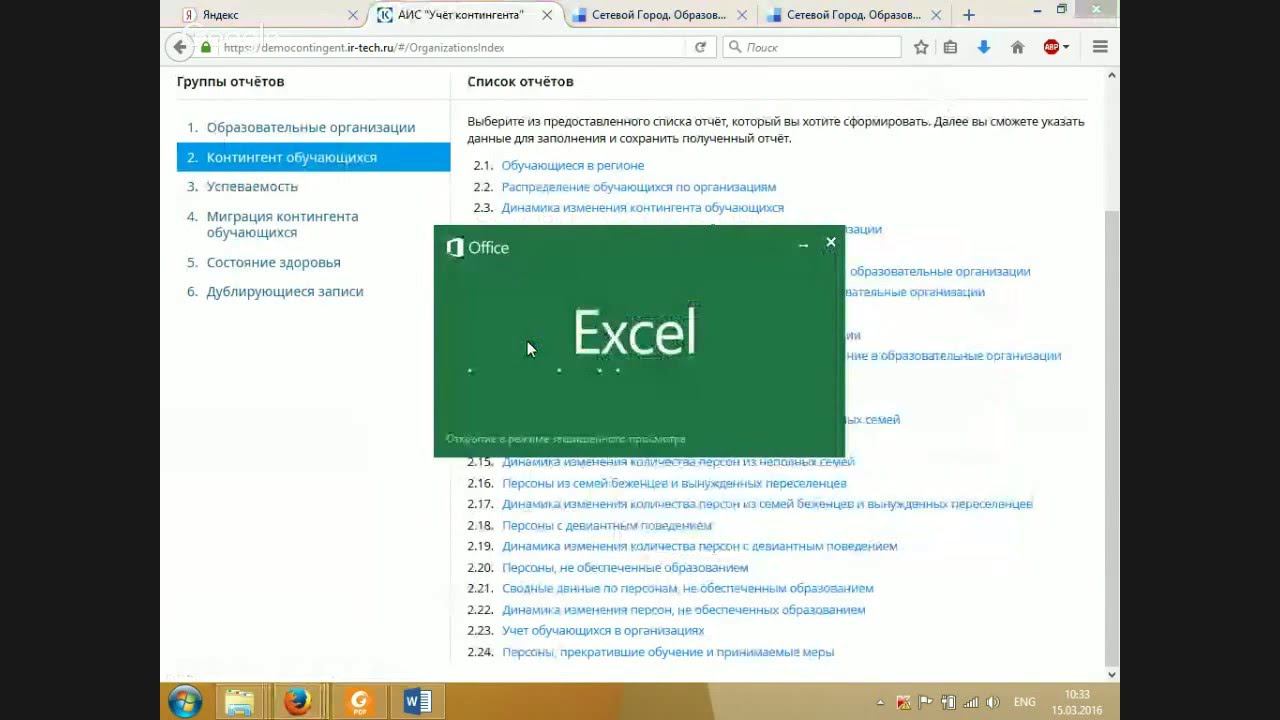Close the АИС "Учёт контингента" tab
This screenshot has height=720, width=1280.
pos(547,15)
